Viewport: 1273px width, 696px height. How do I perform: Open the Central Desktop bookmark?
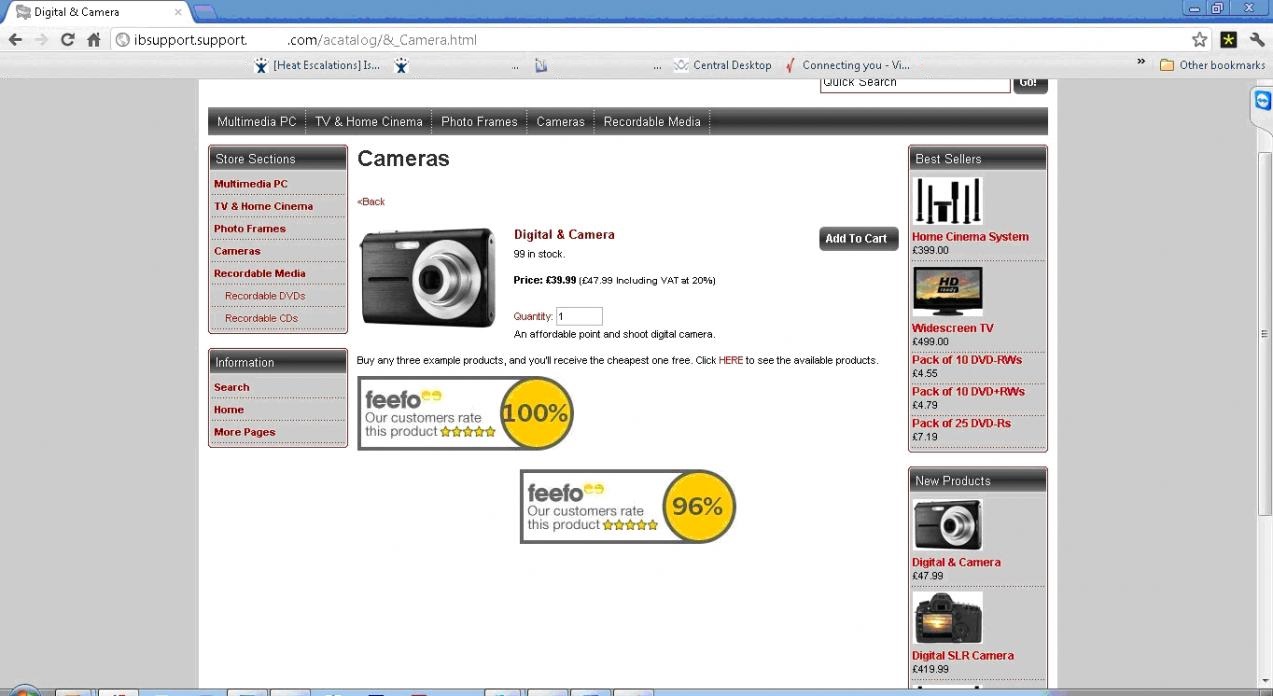click(x=722, y=65)
